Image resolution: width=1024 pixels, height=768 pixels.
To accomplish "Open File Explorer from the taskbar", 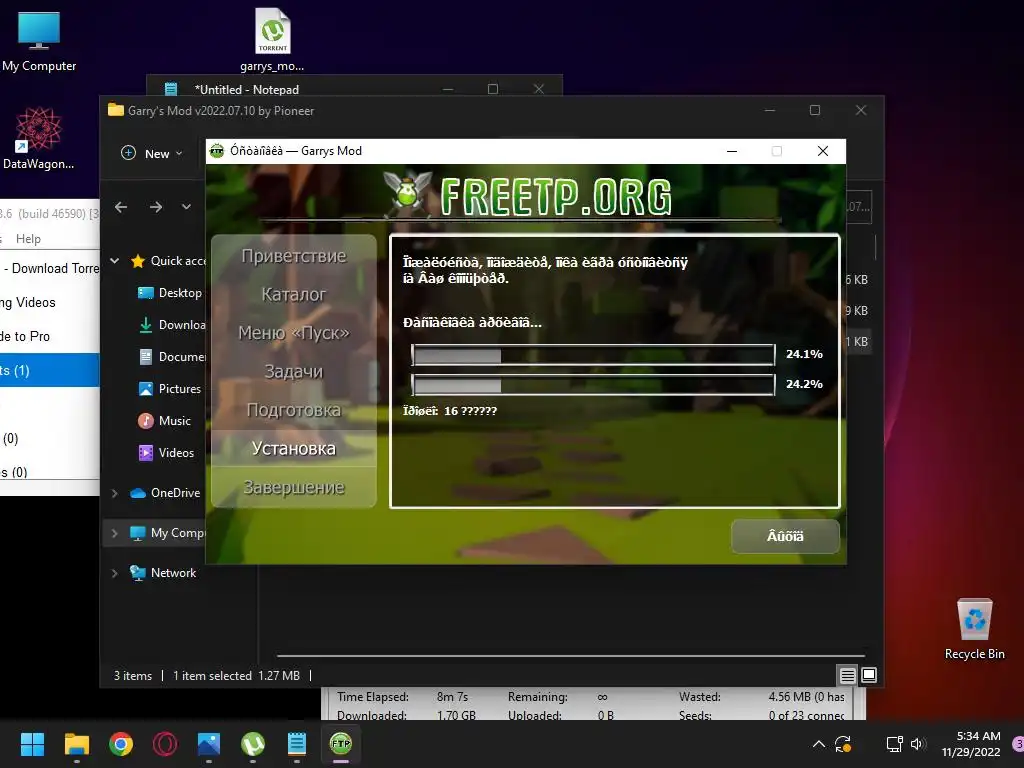I will pyautogui.click(x=76, y=744).
